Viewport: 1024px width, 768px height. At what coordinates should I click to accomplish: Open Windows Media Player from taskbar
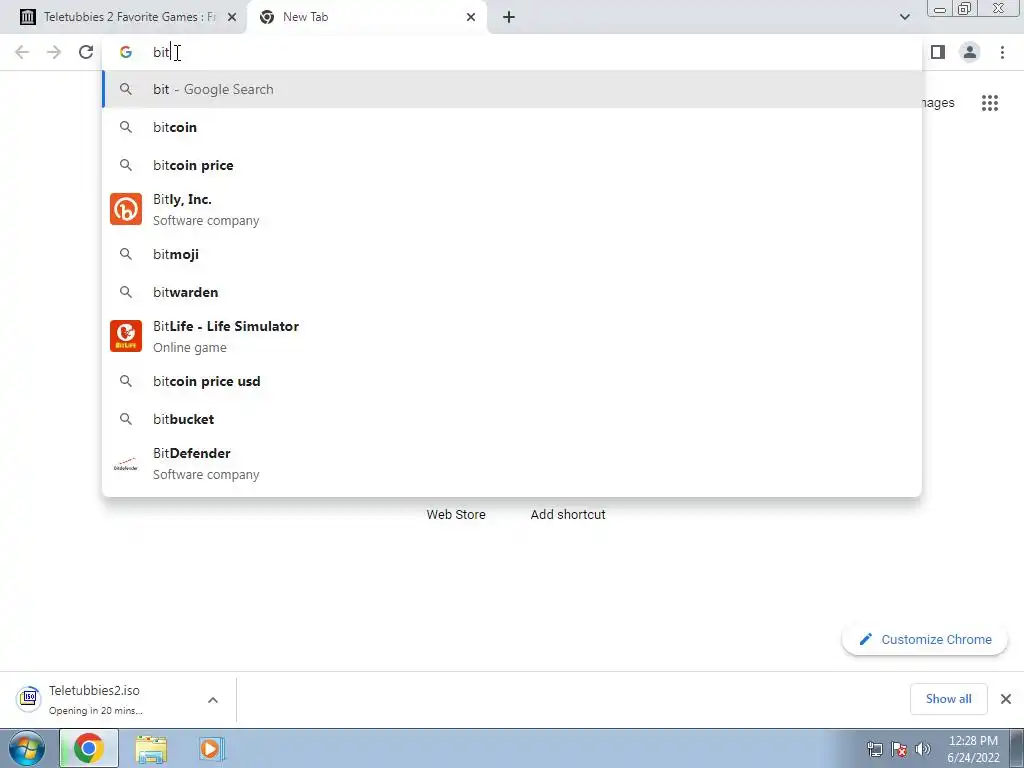(x=211, y=749)
